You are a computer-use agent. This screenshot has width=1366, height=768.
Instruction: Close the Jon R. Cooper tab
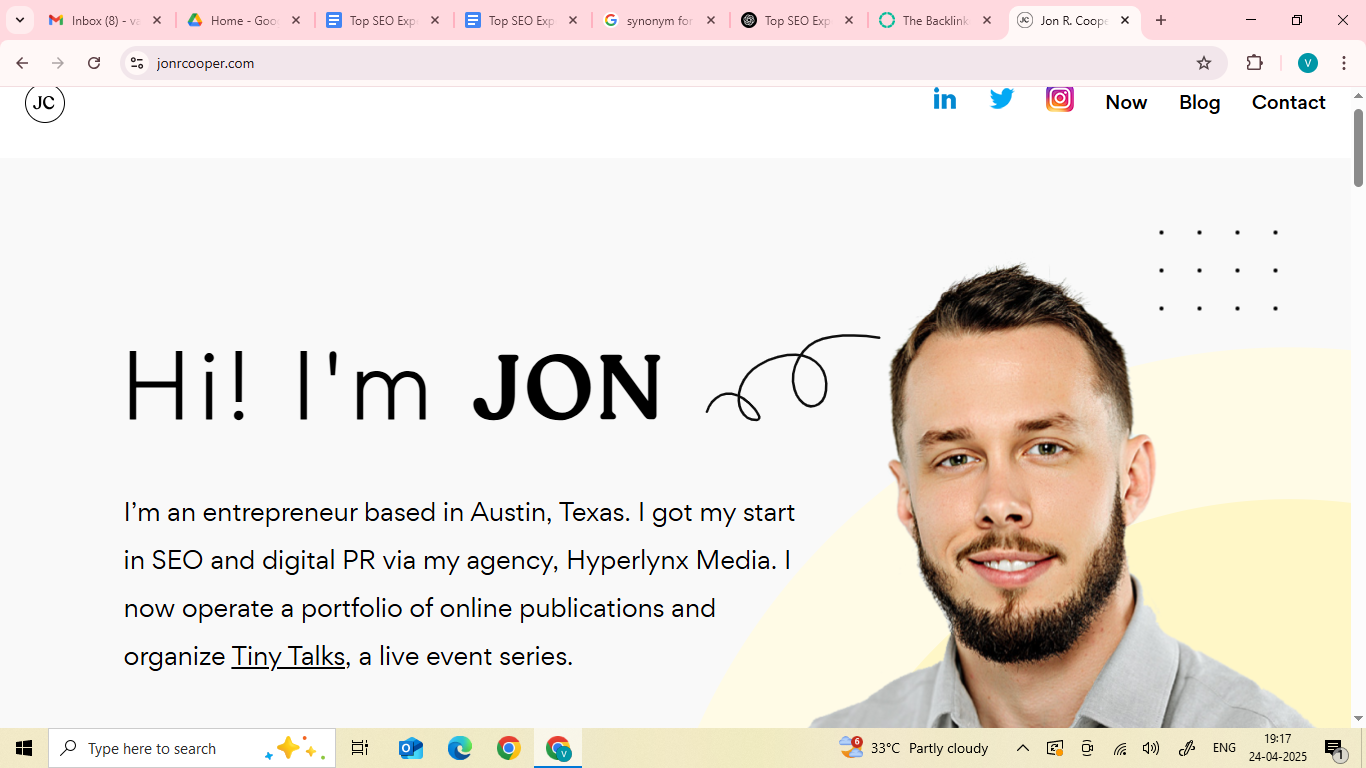pyautogui.click(x=1125, y=20)
